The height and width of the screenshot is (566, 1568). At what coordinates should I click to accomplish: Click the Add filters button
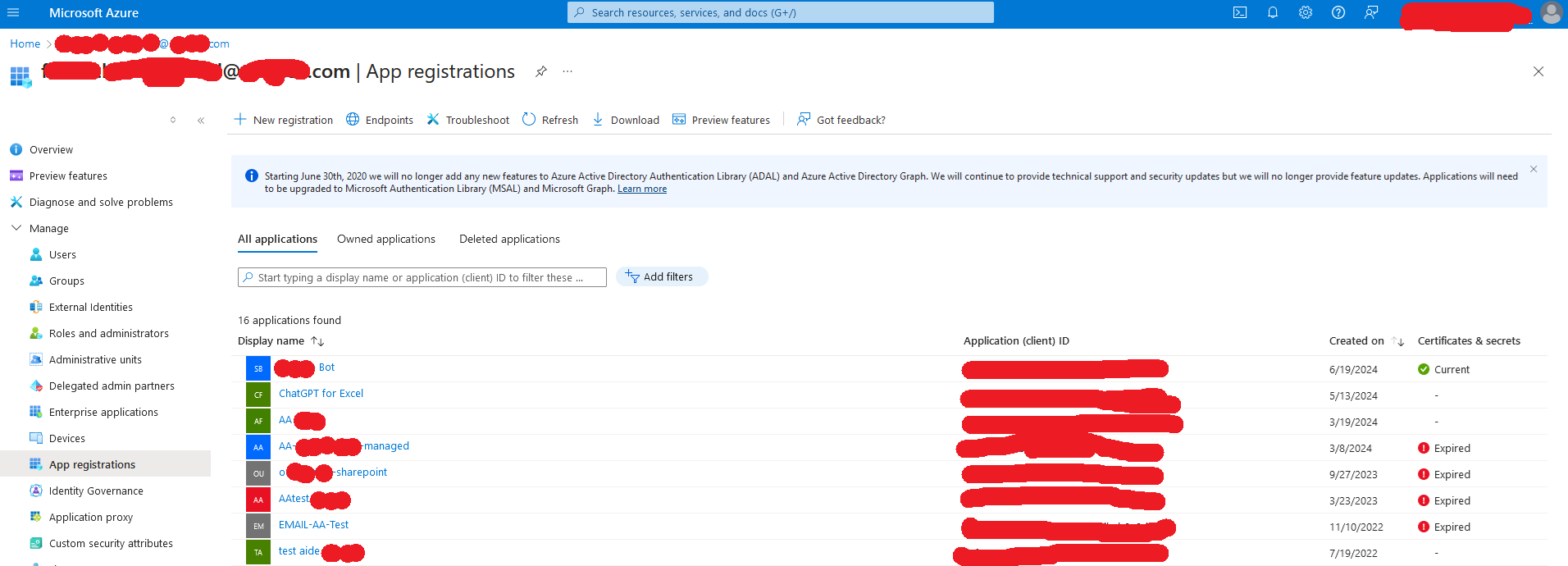pyautogui.click(x=662, y=276)
